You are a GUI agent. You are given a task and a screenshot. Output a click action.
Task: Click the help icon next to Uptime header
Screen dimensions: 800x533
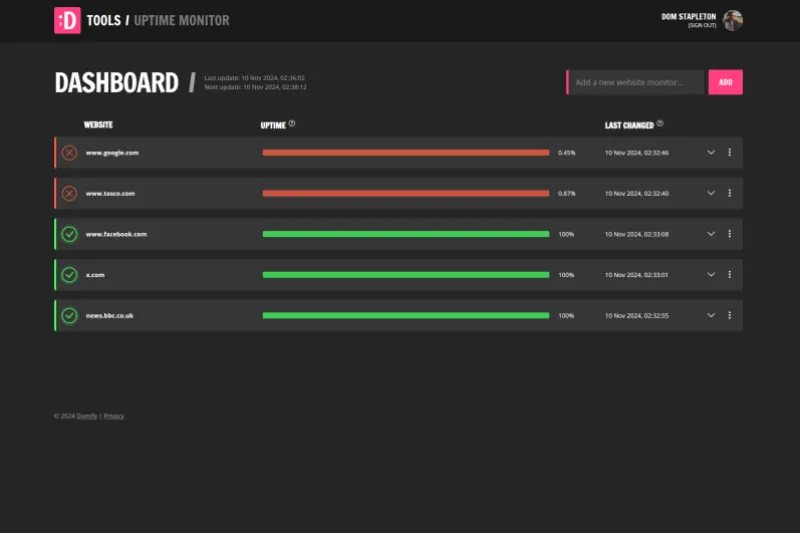[x=292, y=125]
